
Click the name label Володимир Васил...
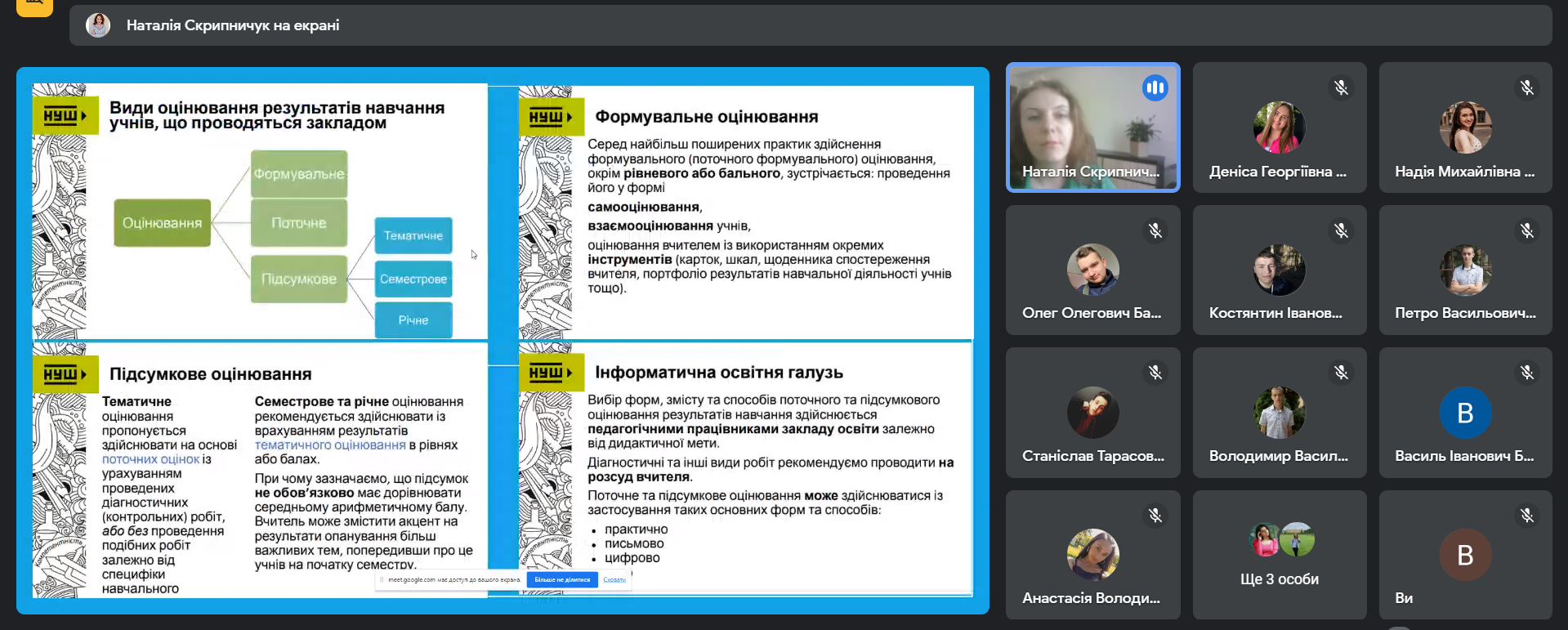coord(1279,456)
